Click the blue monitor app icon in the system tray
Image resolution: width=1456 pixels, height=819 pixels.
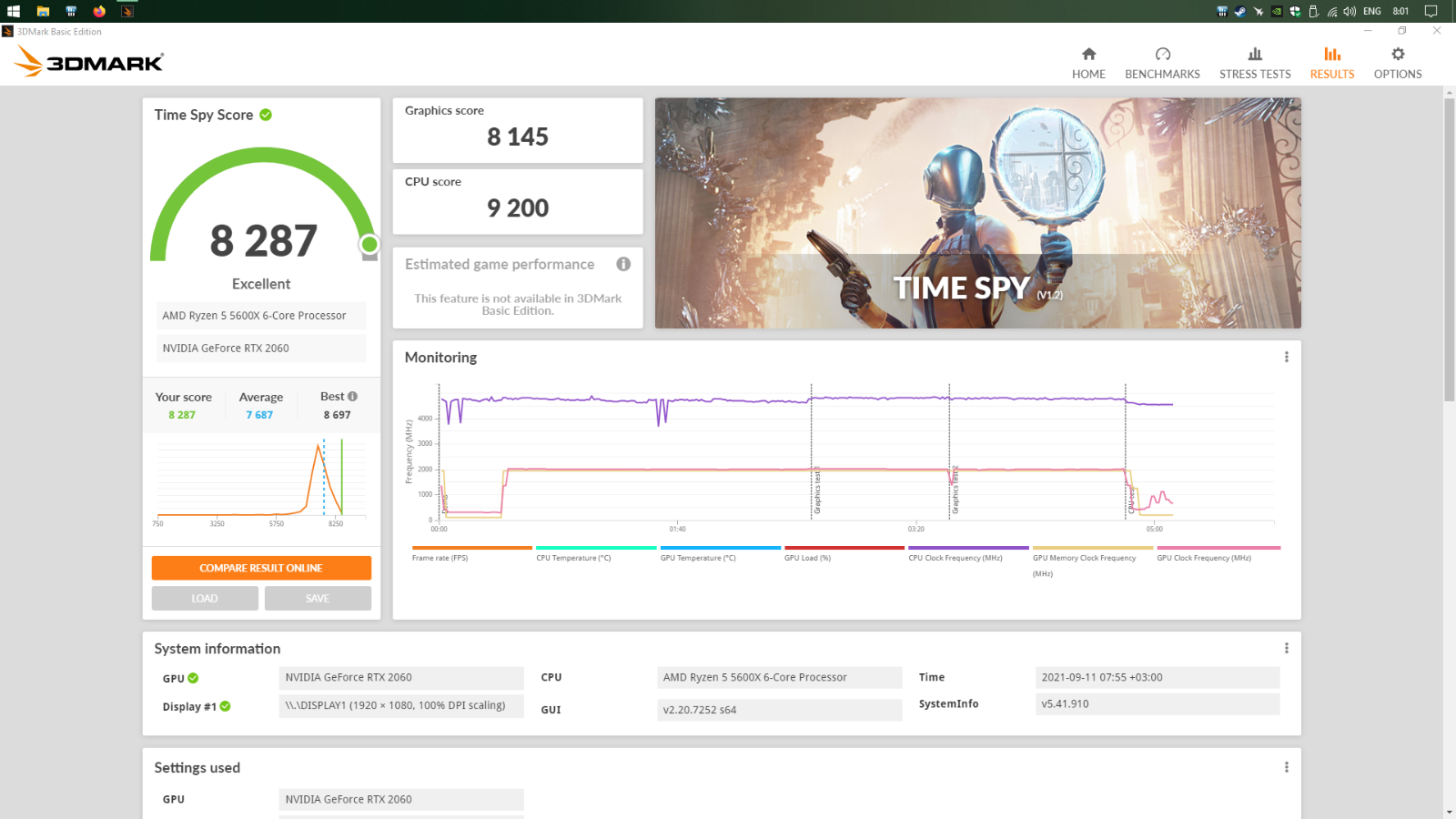pyautogui.click(x=1222, y=11)
